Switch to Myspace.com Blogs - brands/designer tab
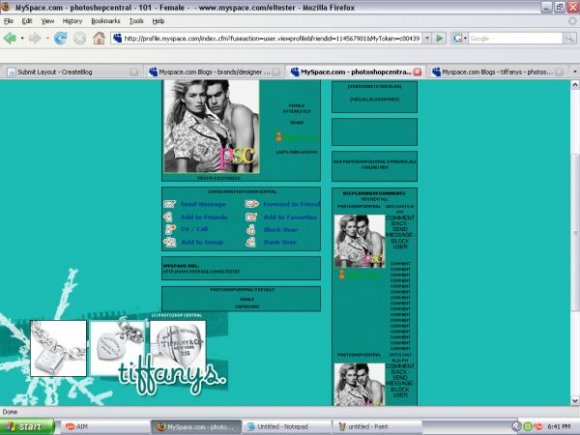The height and width of the screenshot is (435, 580). pos(214,72)
